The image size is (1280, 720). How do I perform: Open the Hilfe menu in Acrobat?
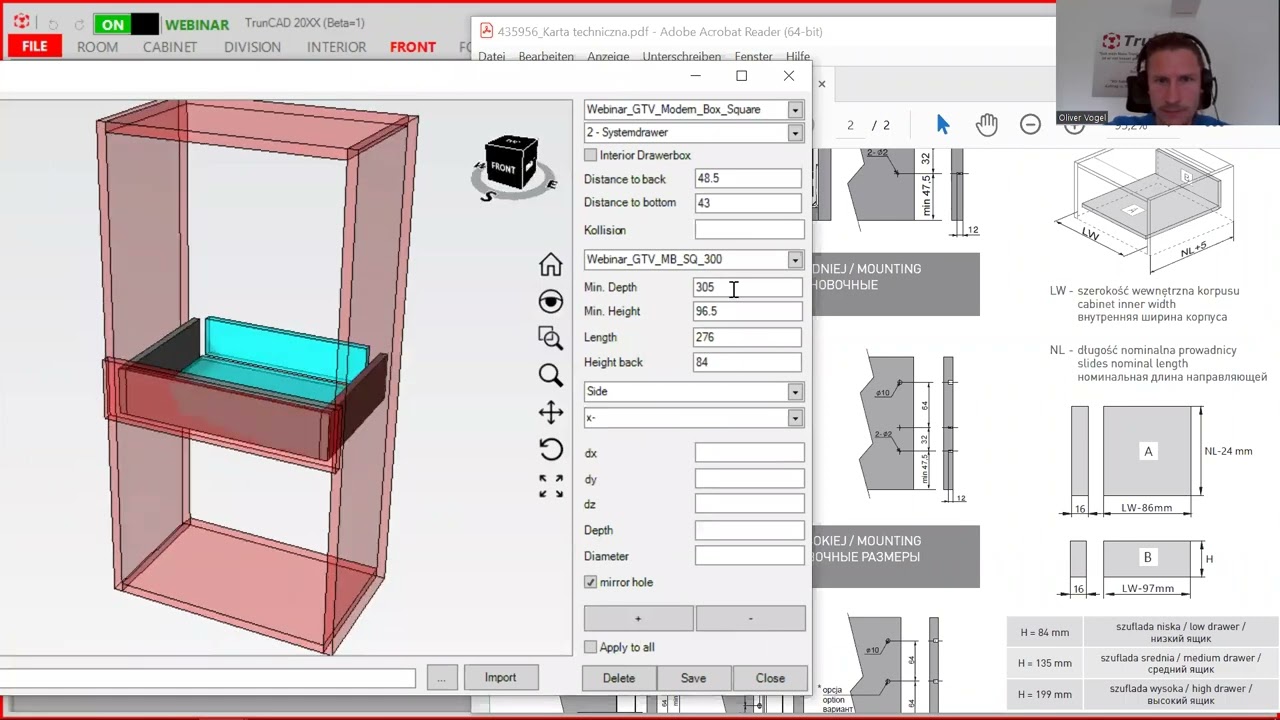coord(798,57)
